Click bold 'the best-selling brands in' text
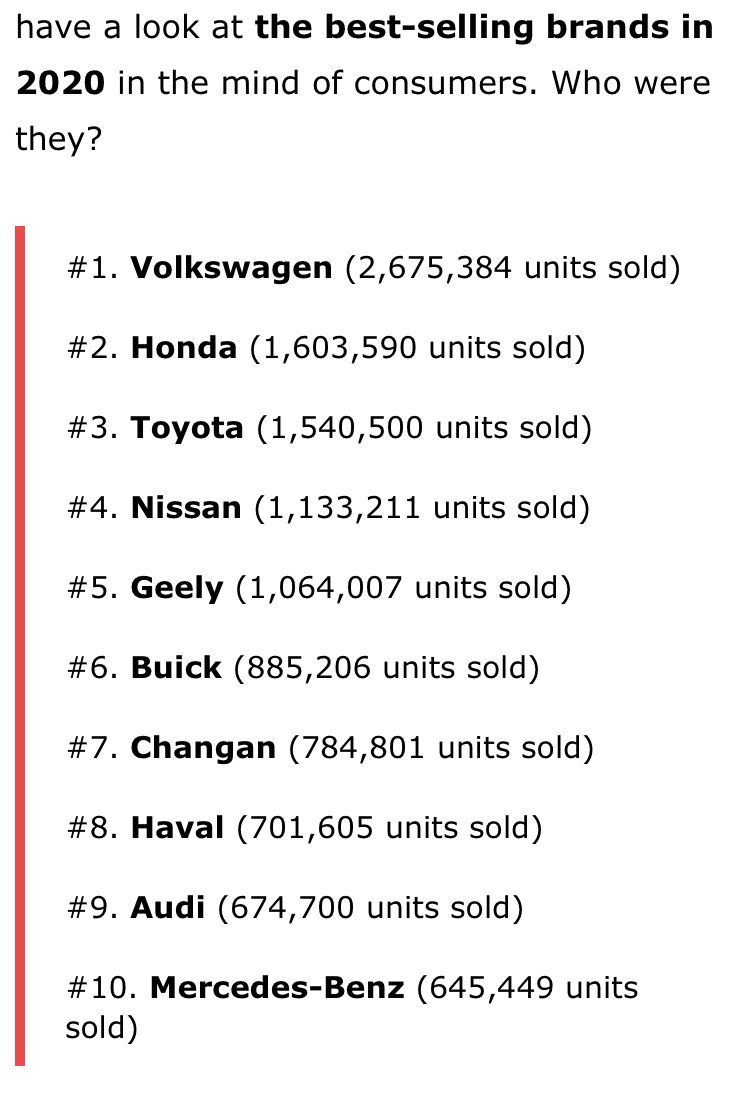Image resolution: width=750 pixels, height=1104 pixels. [x=484, y=28]
